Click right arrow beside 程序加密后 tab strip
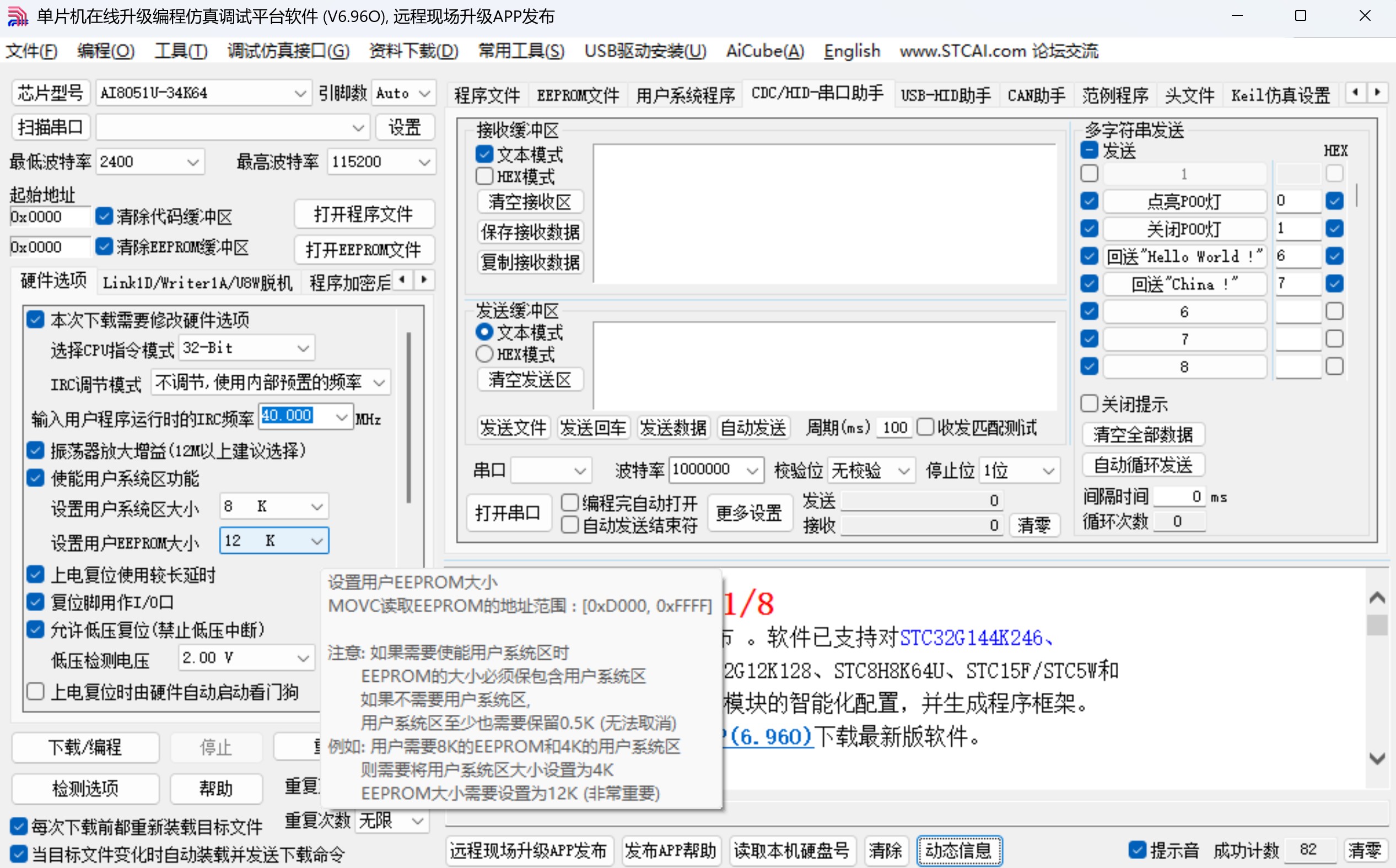Viewport: 1396px width, 868px height. pos(424,279)
